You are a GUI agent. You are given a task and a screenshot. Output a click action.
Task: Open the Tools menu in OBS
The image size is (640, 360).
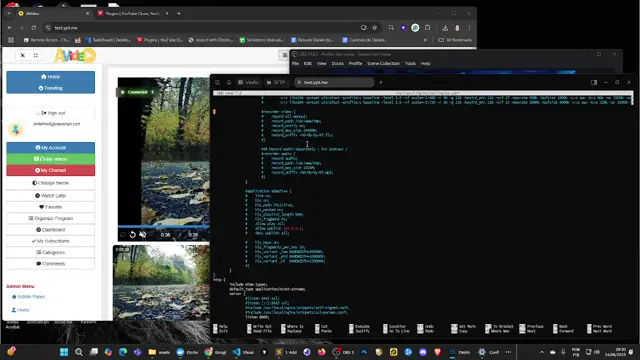(410, 64)
